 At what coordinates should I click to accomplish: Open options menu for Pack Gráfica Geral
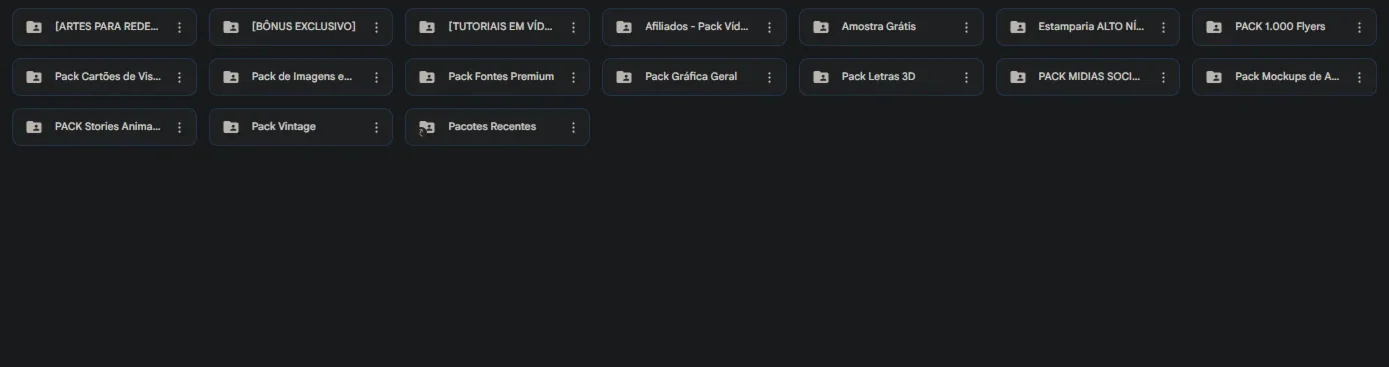click(769, 77)
